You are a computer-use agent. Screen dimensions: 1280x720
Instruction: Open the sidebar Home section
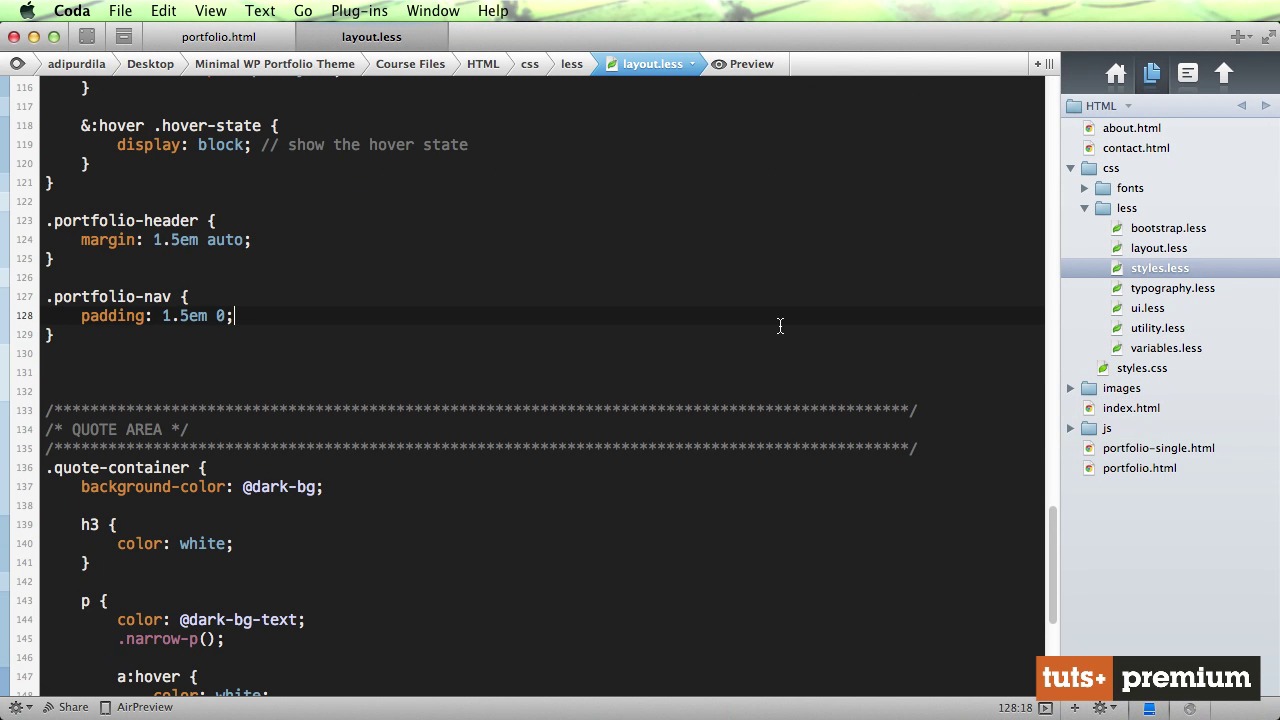1116,74
